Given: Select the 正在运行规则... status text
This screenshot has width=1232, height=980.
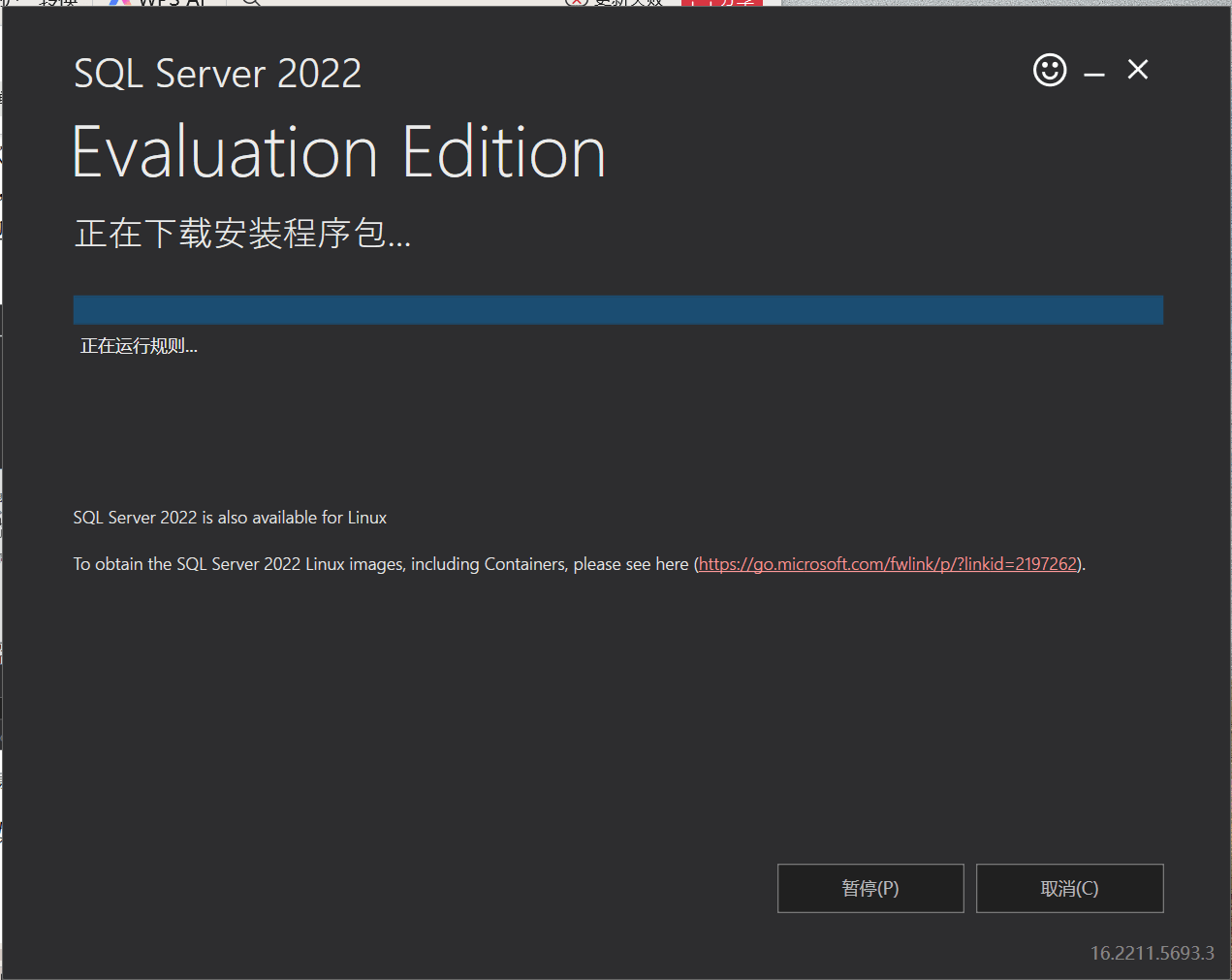Looking at the screenshot, I should [x=139, y=346].
